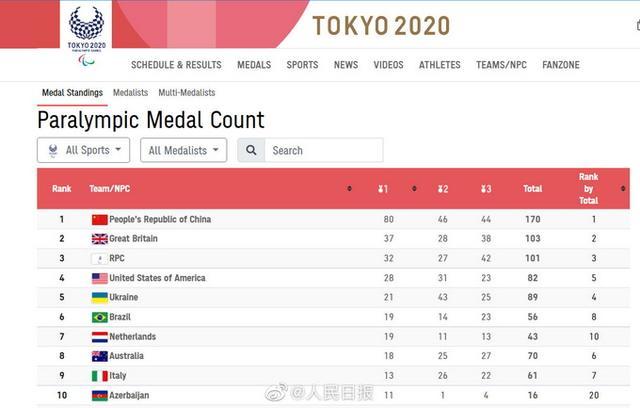Image resolution: width=640 pixels, height=408 pixels.
Task: Click the People's Republic of China flag
Action: point(100,220)
